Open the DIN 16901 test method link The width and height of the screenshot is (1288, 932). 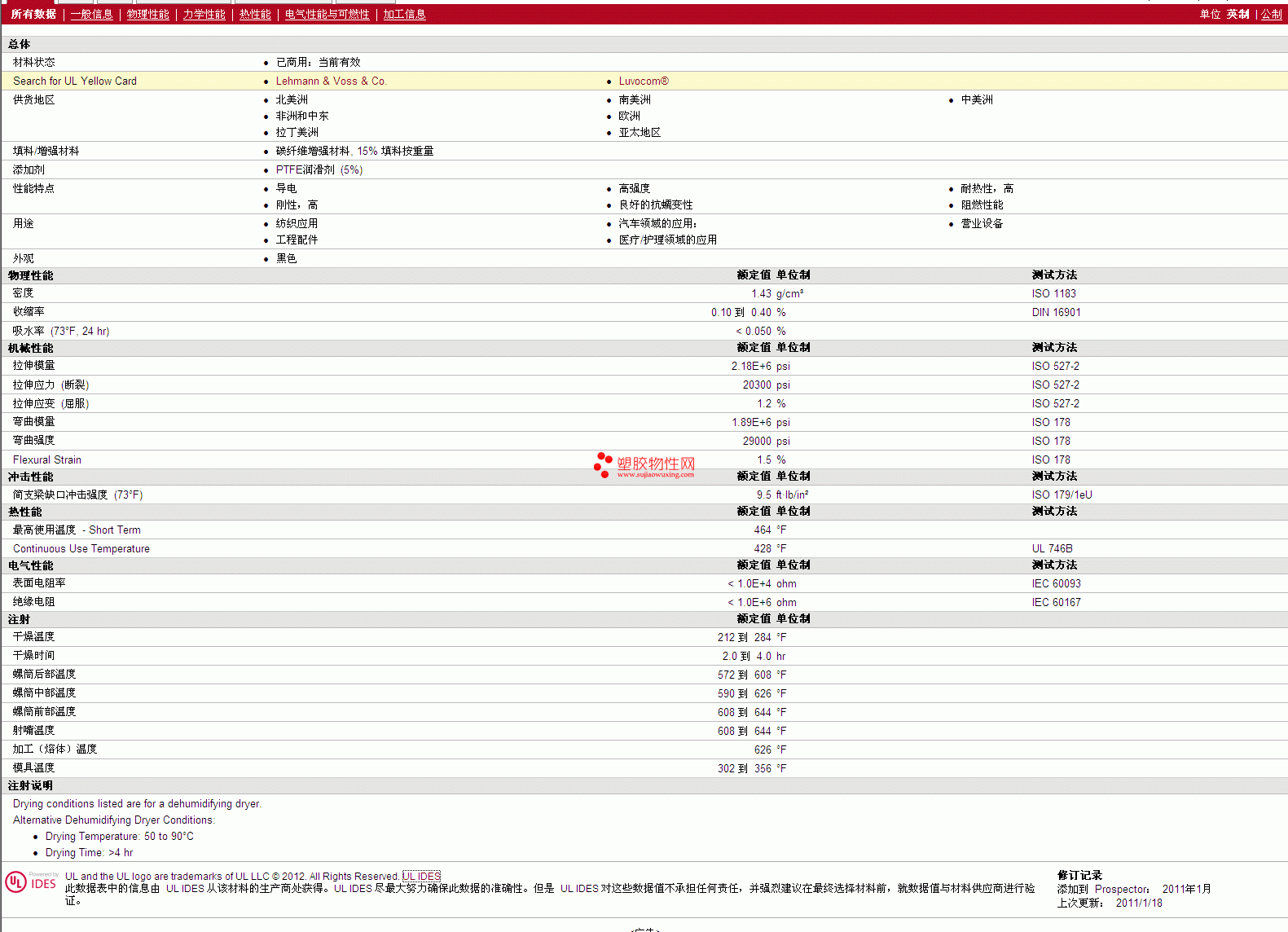pyautogui.click(x=1056, y=312)
